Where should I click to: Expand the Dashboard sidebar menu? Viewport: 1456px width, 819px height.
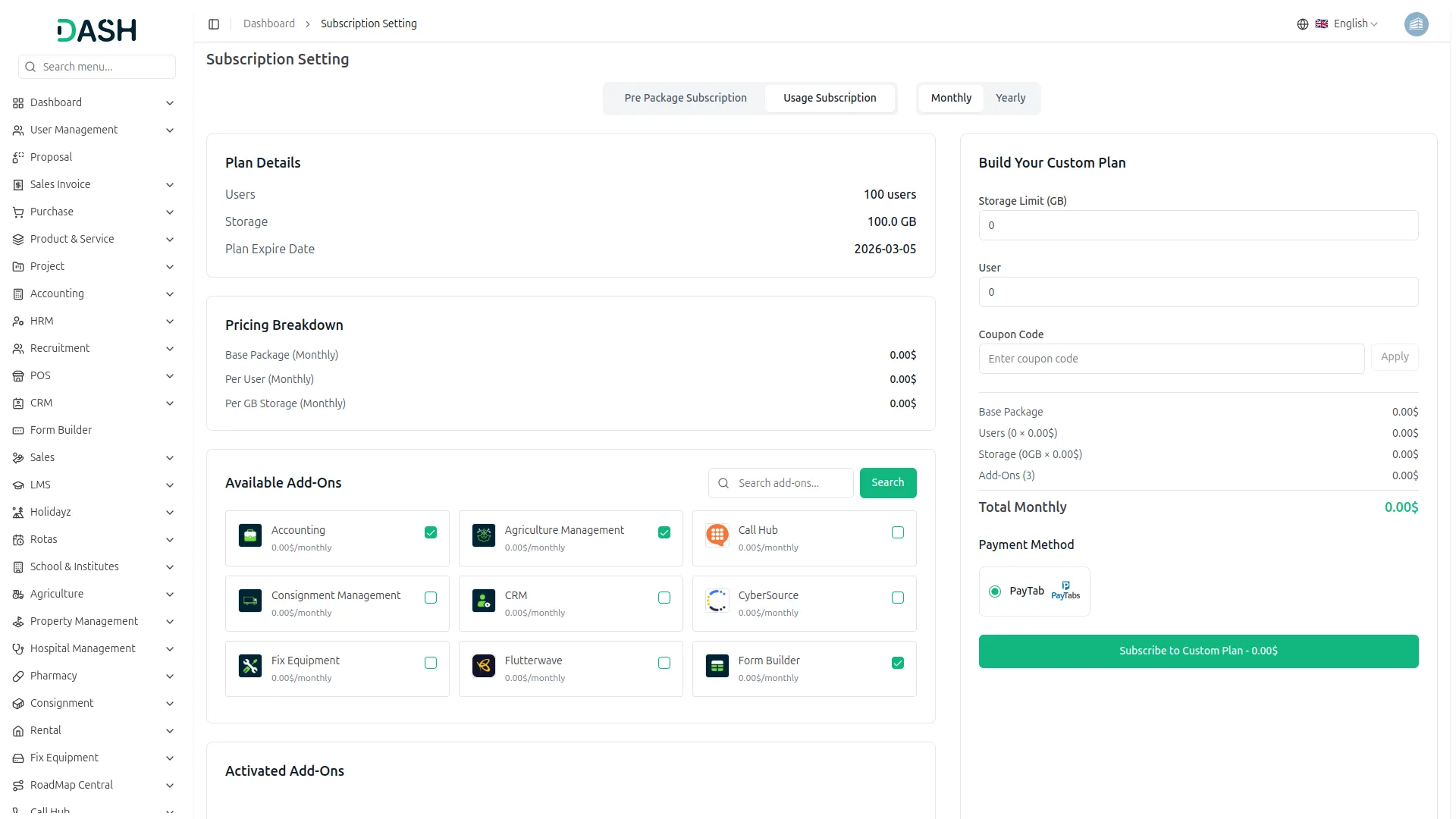[x=94, y=102]
